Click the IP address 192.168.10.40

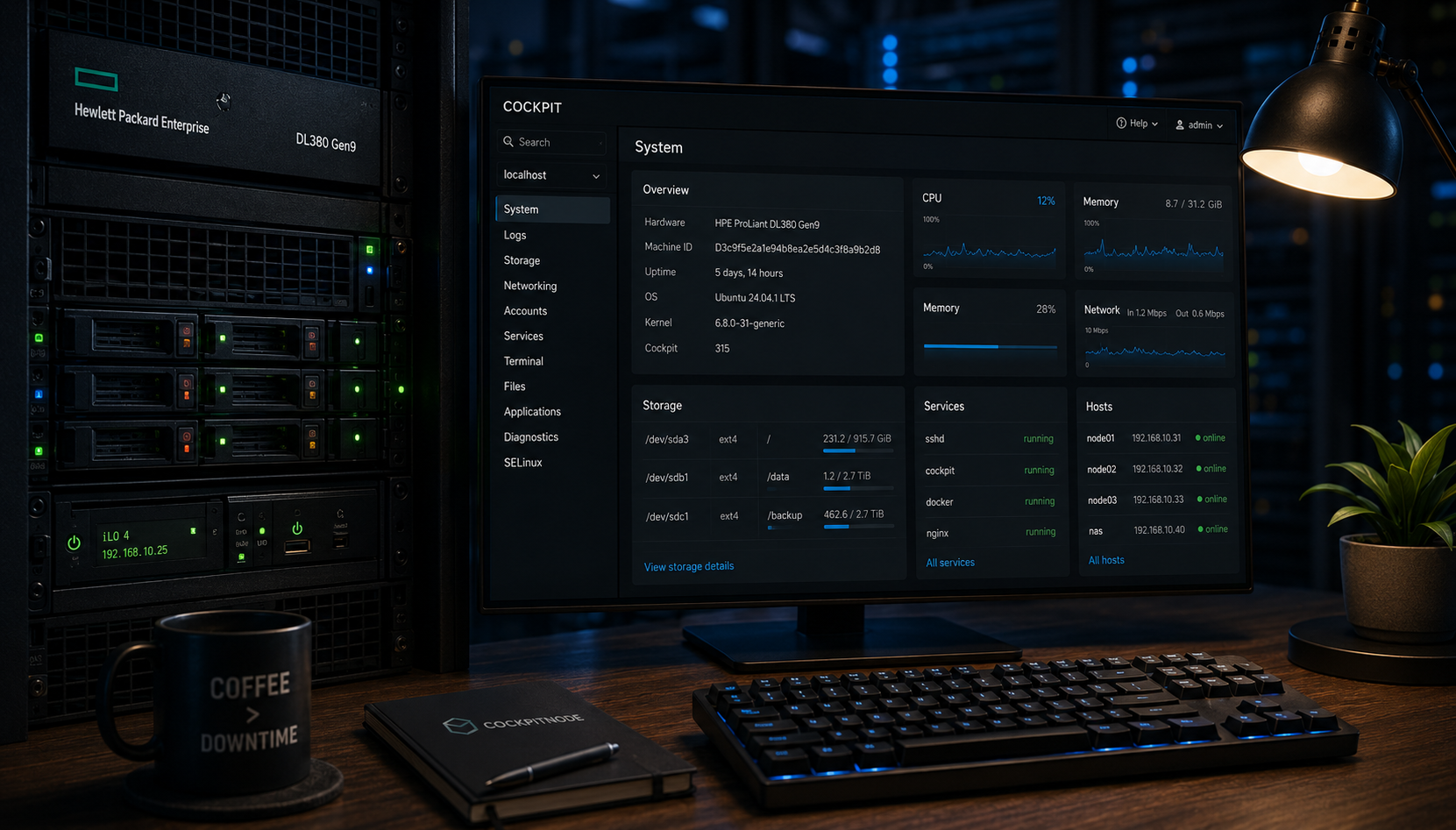click(1159, 530)
